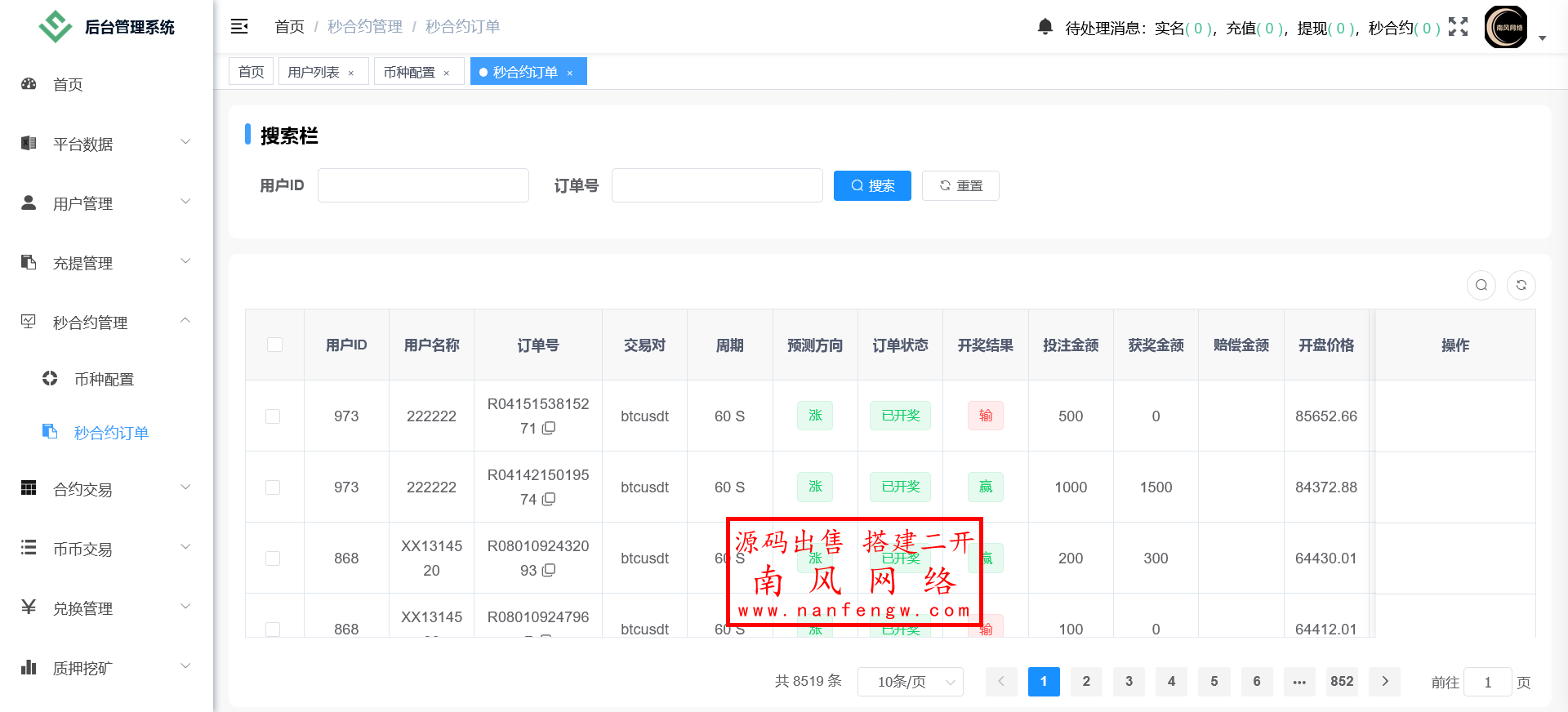Viewport: 1568px width, 712px height.
Task: Click the round search toggle icon above table
Action: (x=1481, y=285)
